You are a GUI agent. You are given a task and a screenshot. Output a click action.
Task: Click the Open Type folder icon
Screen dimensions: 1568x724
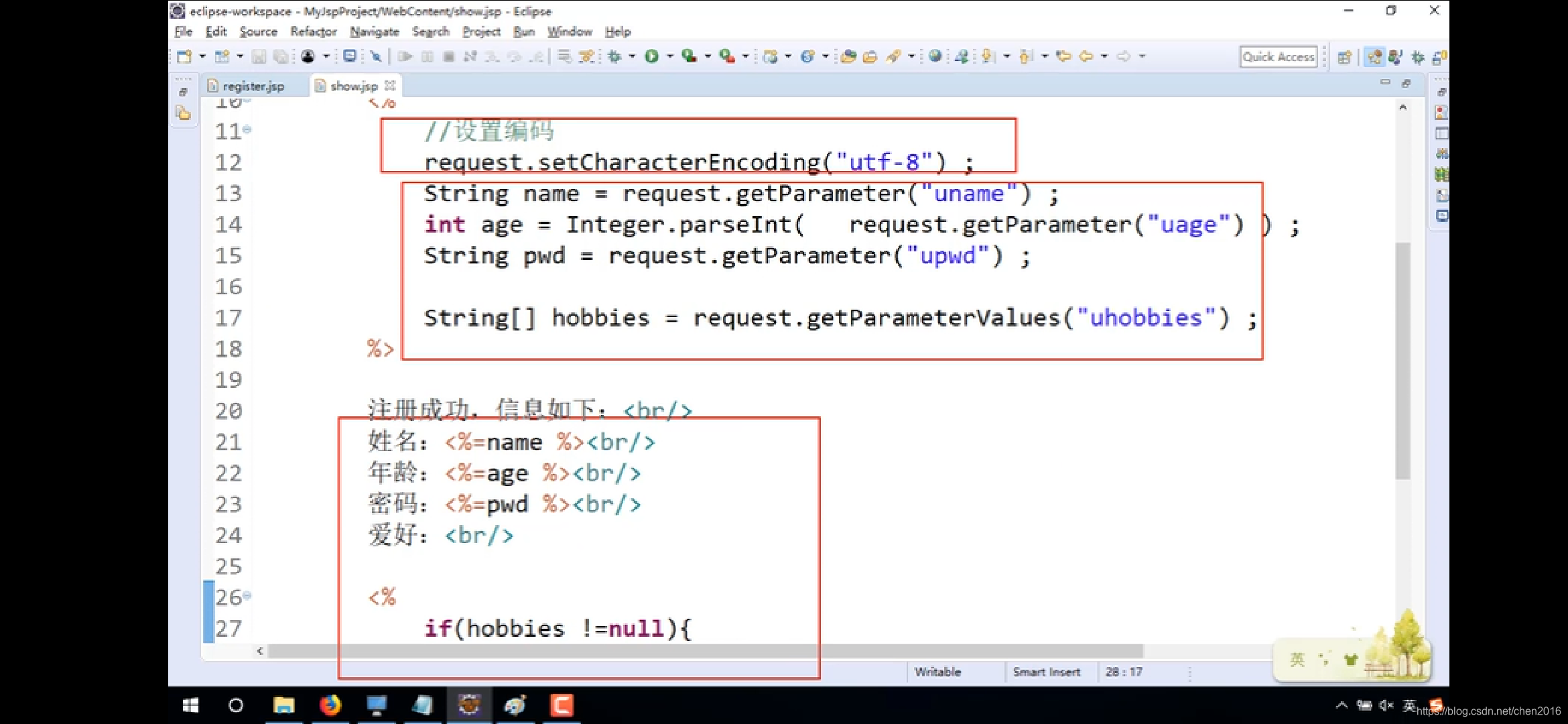click(x=848, y=57)
